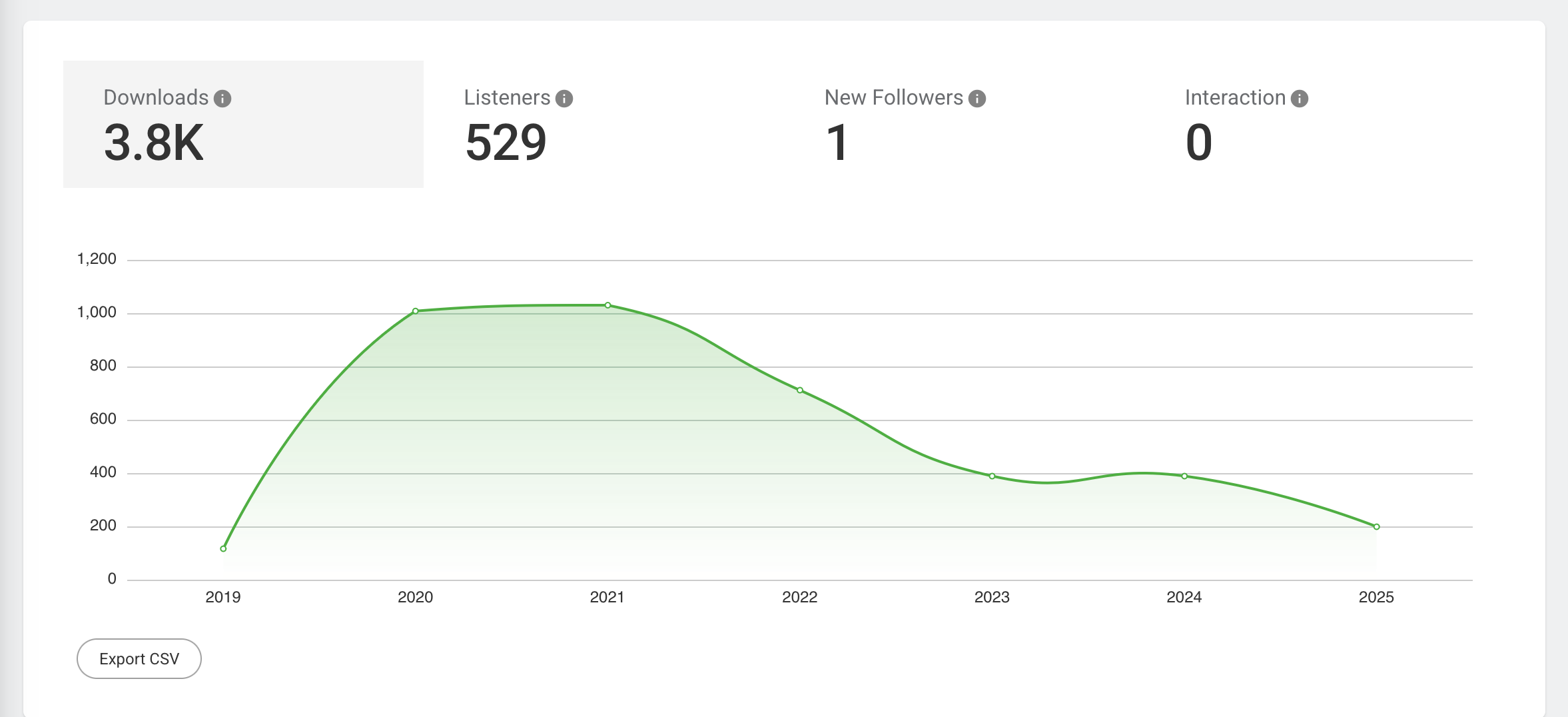This screenshot has width=1568, height=717.
Task: Switch to the Downloads metric card
Action: 243,123
